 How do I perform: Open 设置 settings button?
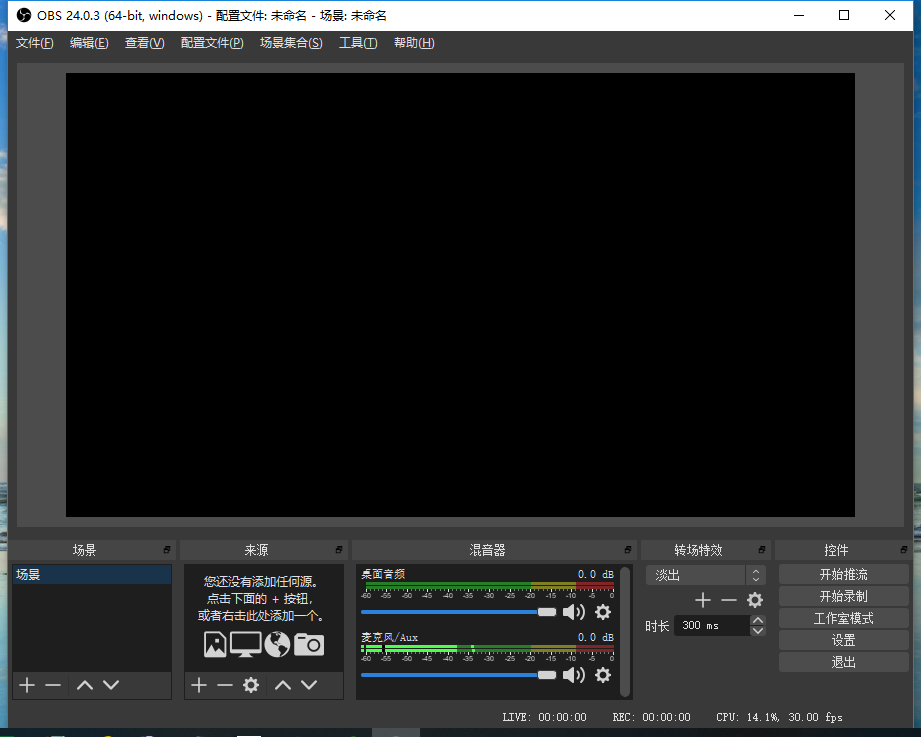843,640
